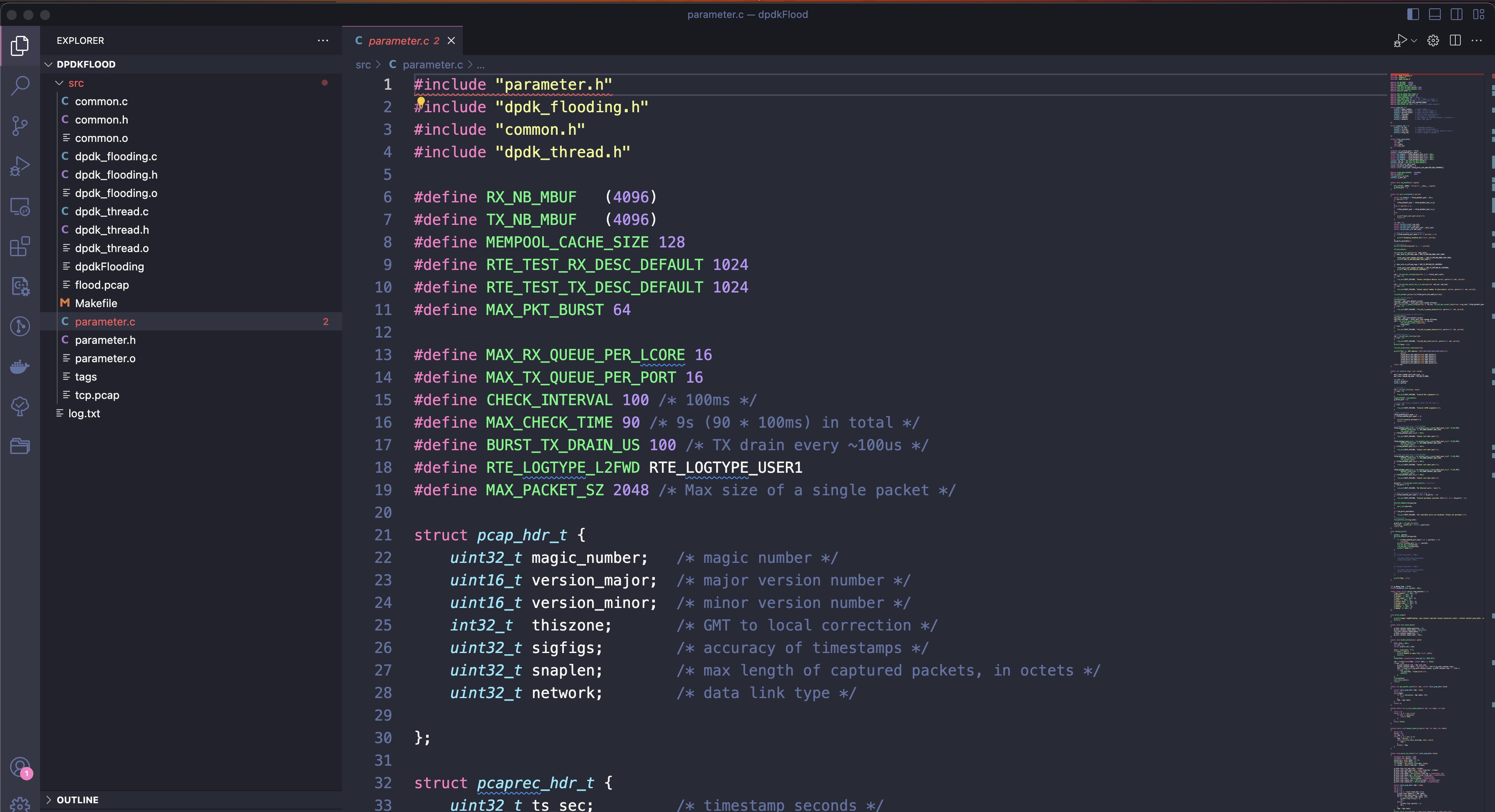Open the tree-with-checkmark activity bar icon
The width and height of the screenshot is (1495, 812).
coord(20,406)
